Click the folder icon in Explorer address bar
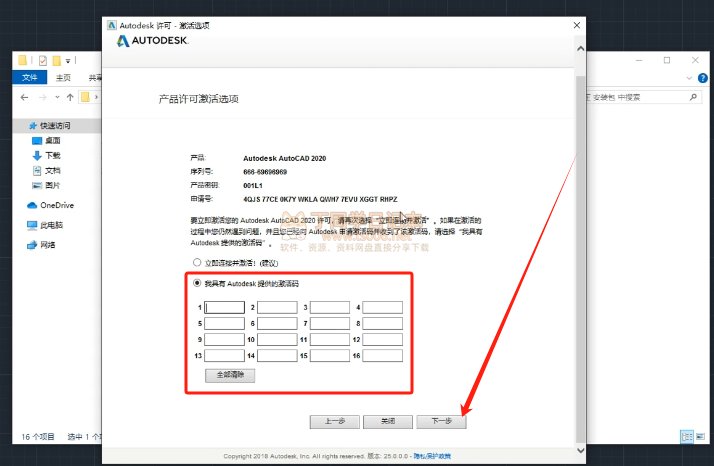 tap(85, 97)
